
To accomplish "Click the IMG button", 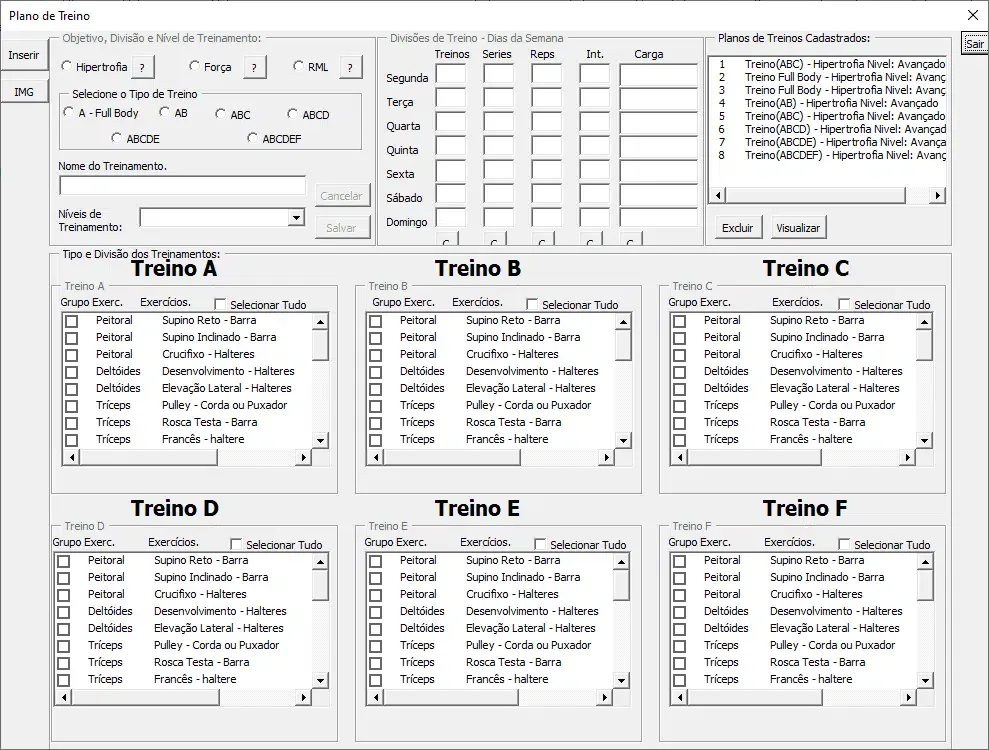I will click(24, 92).
